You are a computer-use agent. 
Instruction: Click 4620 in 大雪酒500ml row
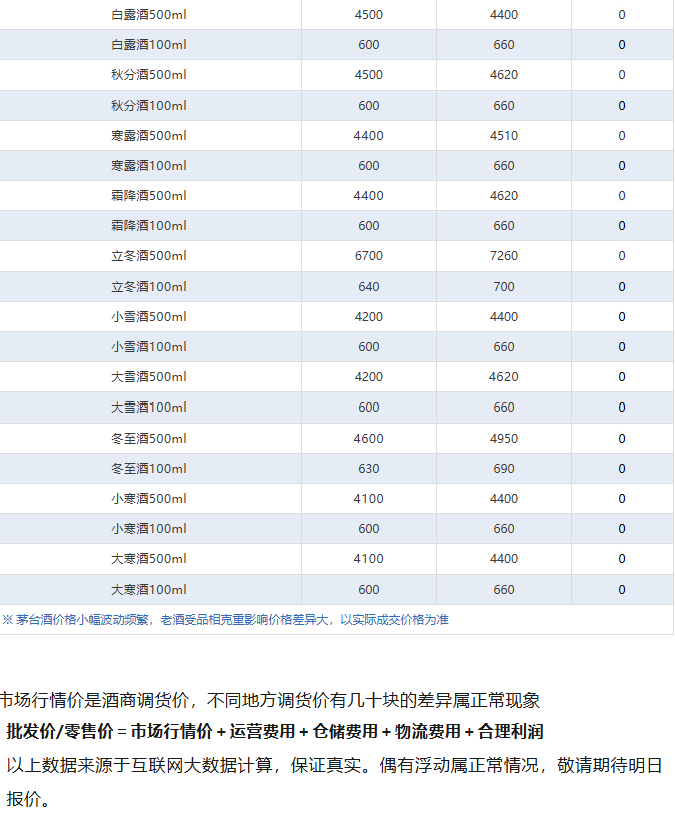point(504,377)
